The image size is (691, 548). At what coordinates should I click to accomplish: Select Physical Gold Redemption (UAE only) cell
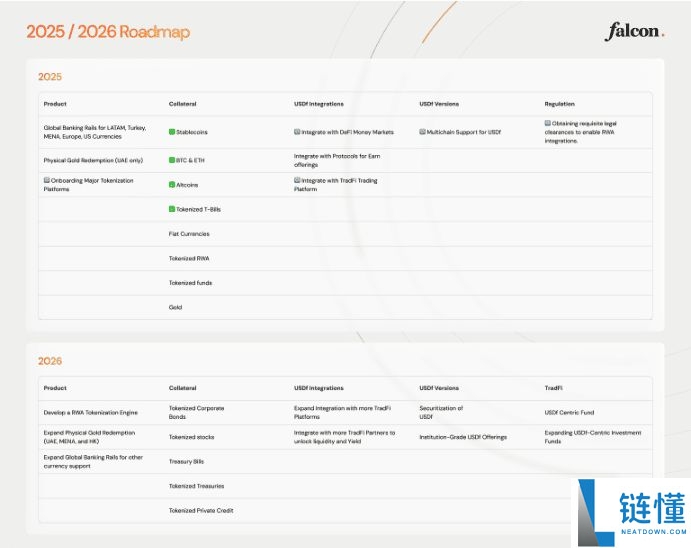[93, 160]
